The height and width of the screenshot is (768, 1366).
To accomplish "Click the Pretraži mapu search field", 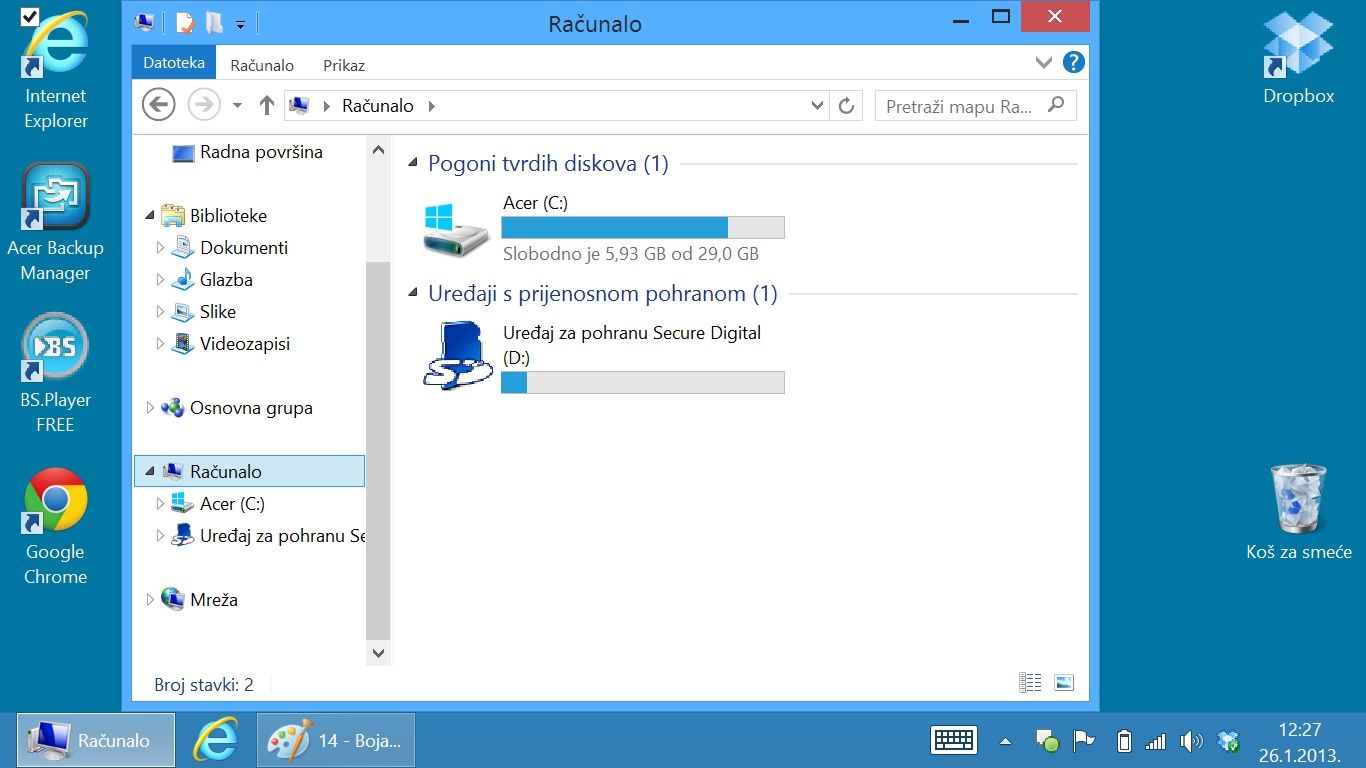I will point(960,106).
